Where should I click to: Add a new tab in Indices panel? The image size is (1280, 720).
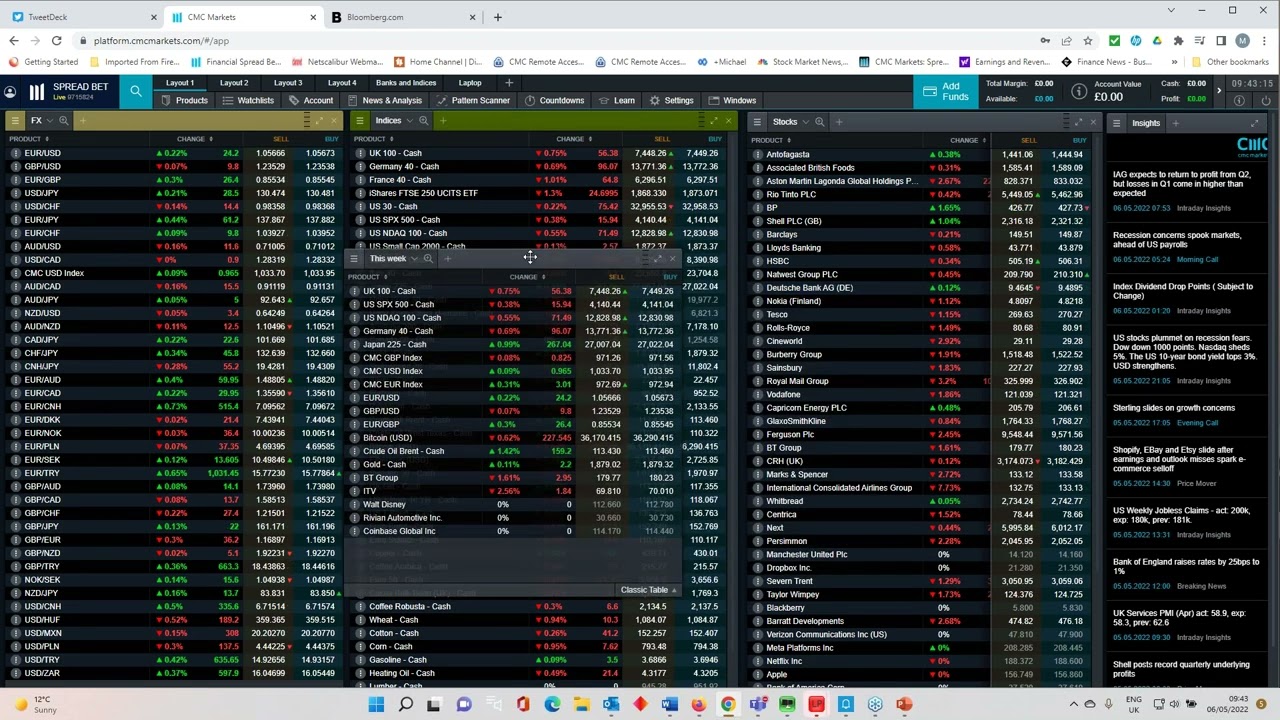click(x=442, y=121)
